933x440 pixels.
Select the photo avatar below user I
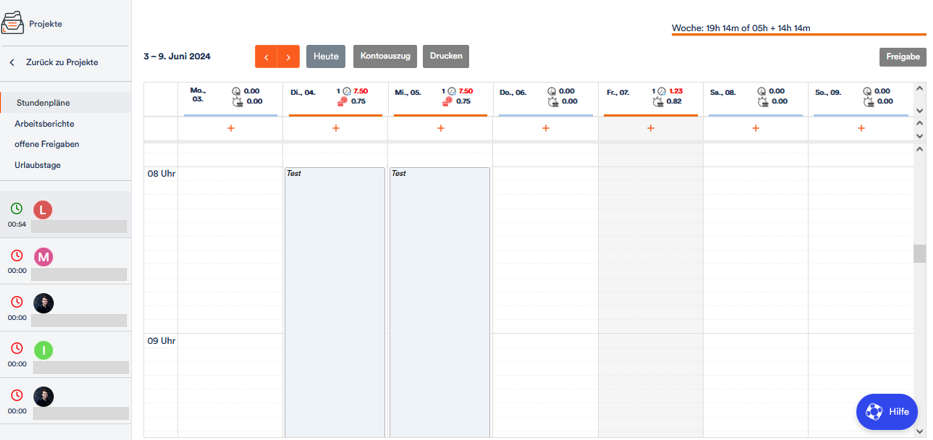[x=43, y=397]
